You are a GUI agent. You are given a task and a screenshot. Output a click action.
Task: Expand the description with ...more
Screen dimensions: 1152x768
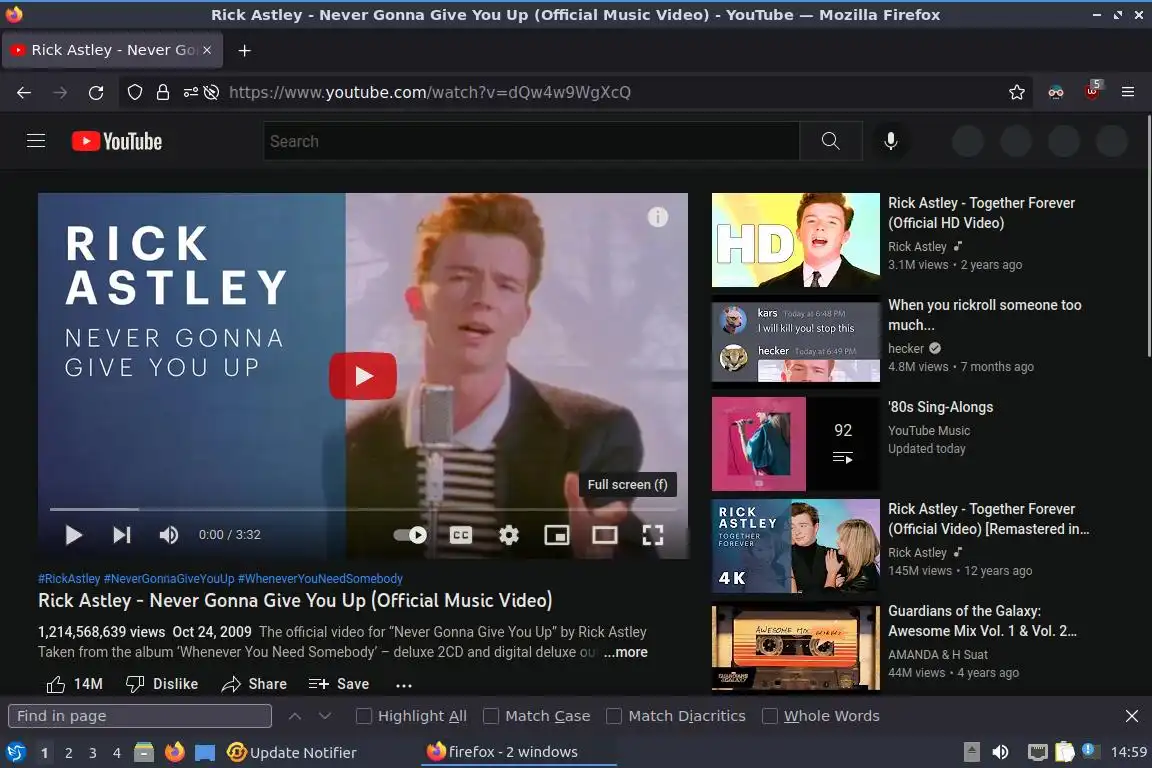pos(625,653)
